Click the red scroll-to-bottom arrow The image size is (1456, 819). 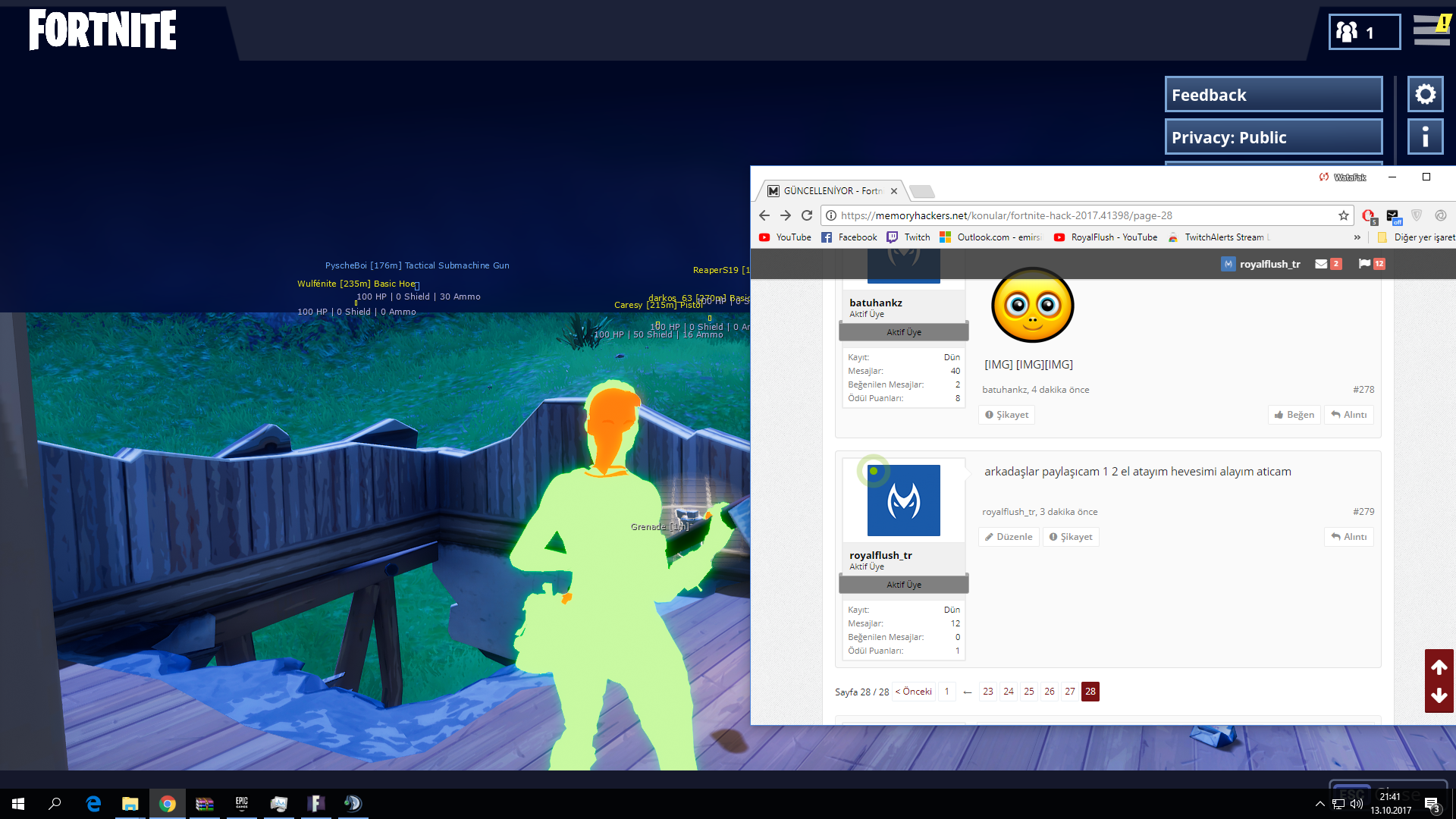(x=1439, y=696)
